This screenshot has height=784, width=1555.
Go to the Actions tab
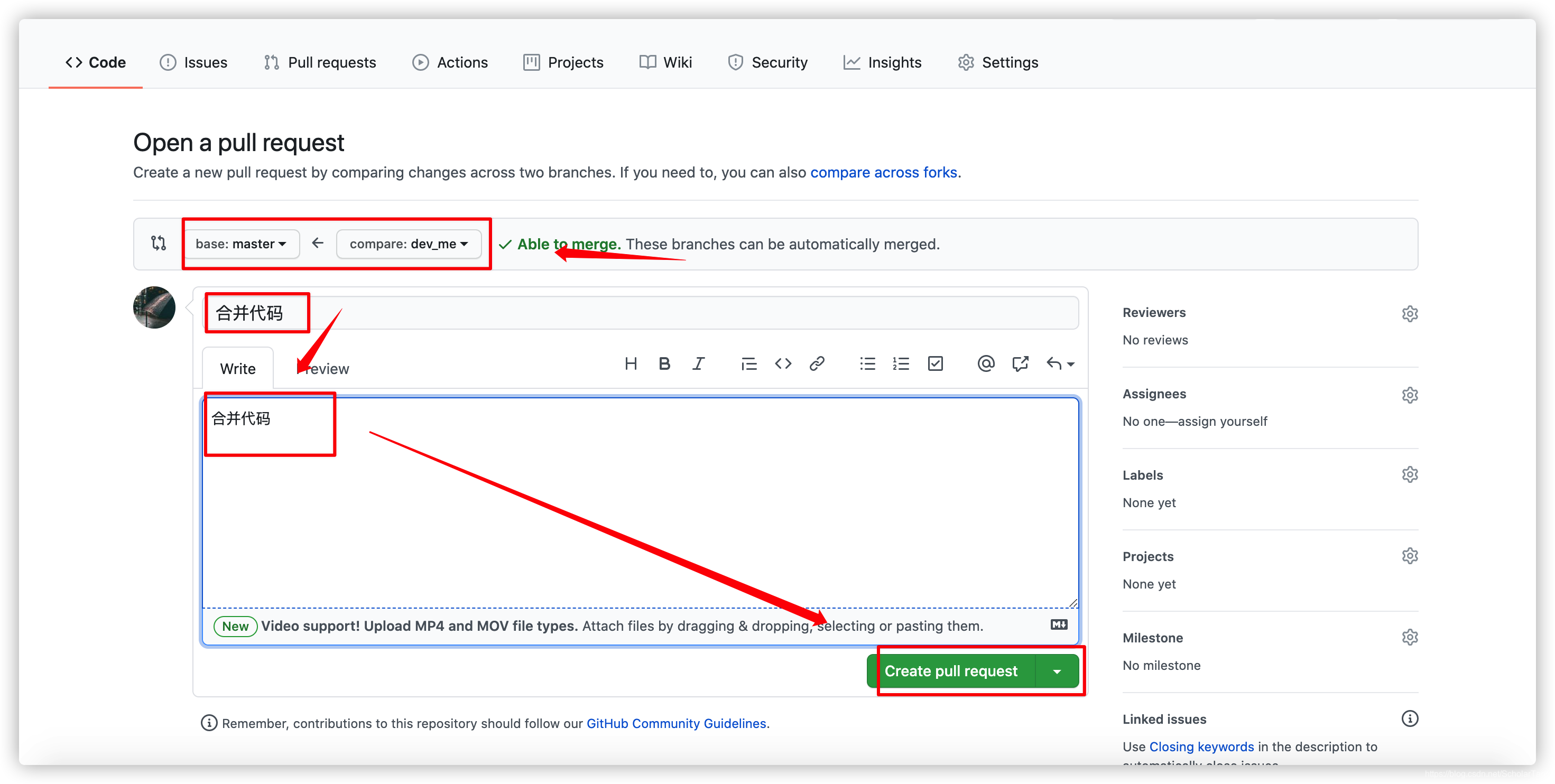[x=450, y=62]
